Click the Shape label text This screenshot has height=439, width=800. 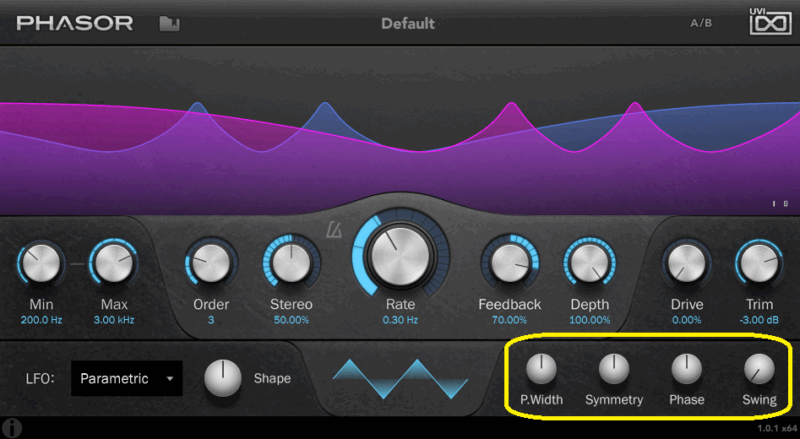pyautogui.click(x=272, y=379)
